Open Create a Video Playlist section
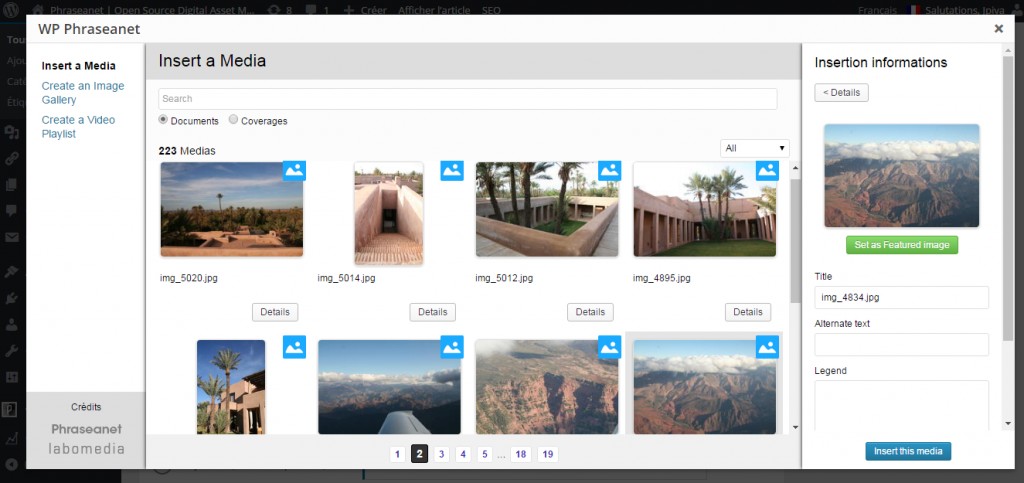Image resolution: width=1024 pixels, height=483 pixels. (x=78, y=127)
